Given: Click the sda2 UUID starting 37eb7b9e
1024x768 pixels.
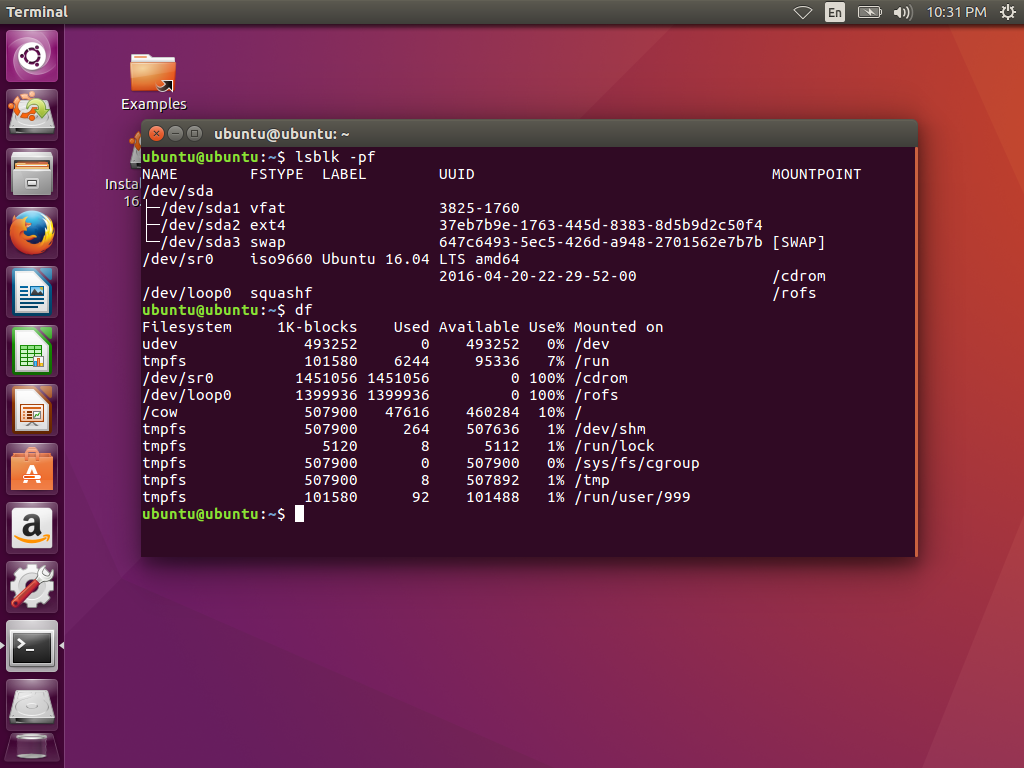Looking at the screenshot, I should pyautogui.click(x=601, y=225).
